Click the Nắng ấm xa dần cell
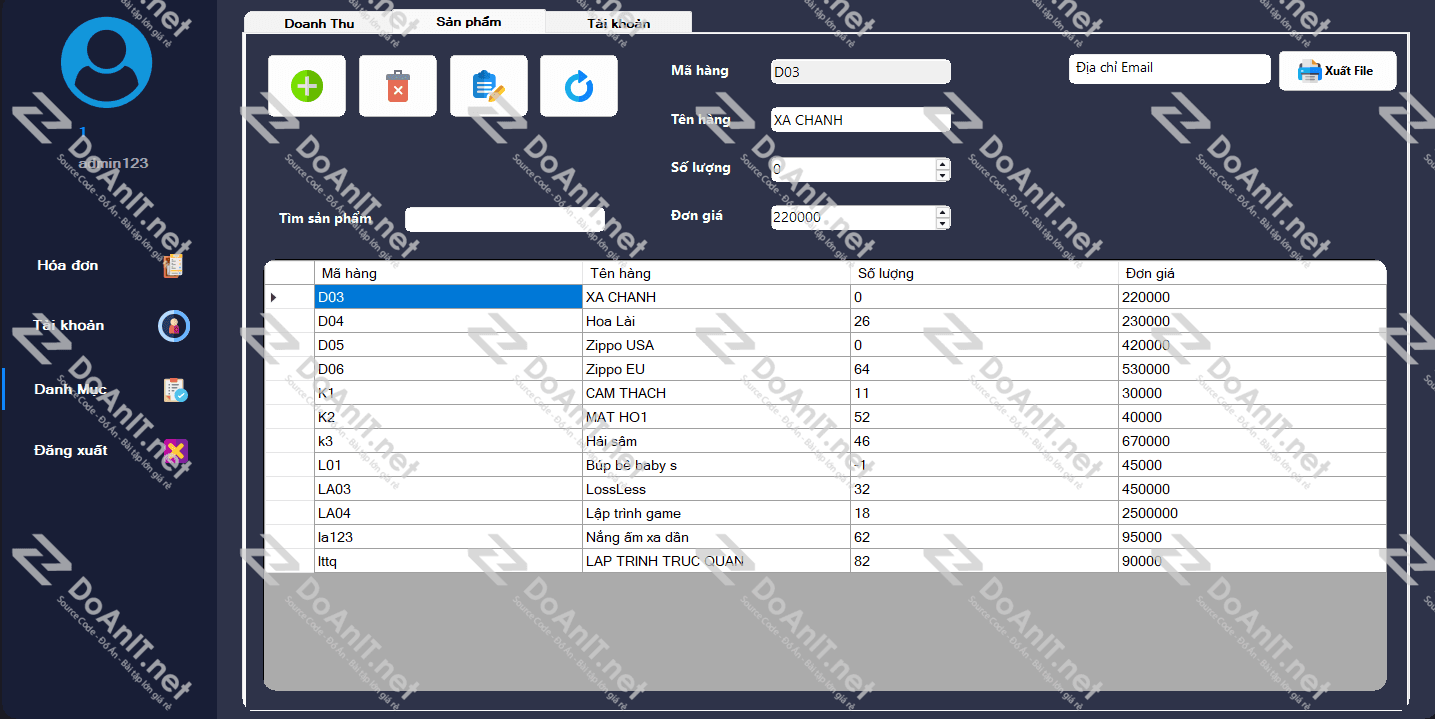The image size is (1435, 719). (716, 537)
